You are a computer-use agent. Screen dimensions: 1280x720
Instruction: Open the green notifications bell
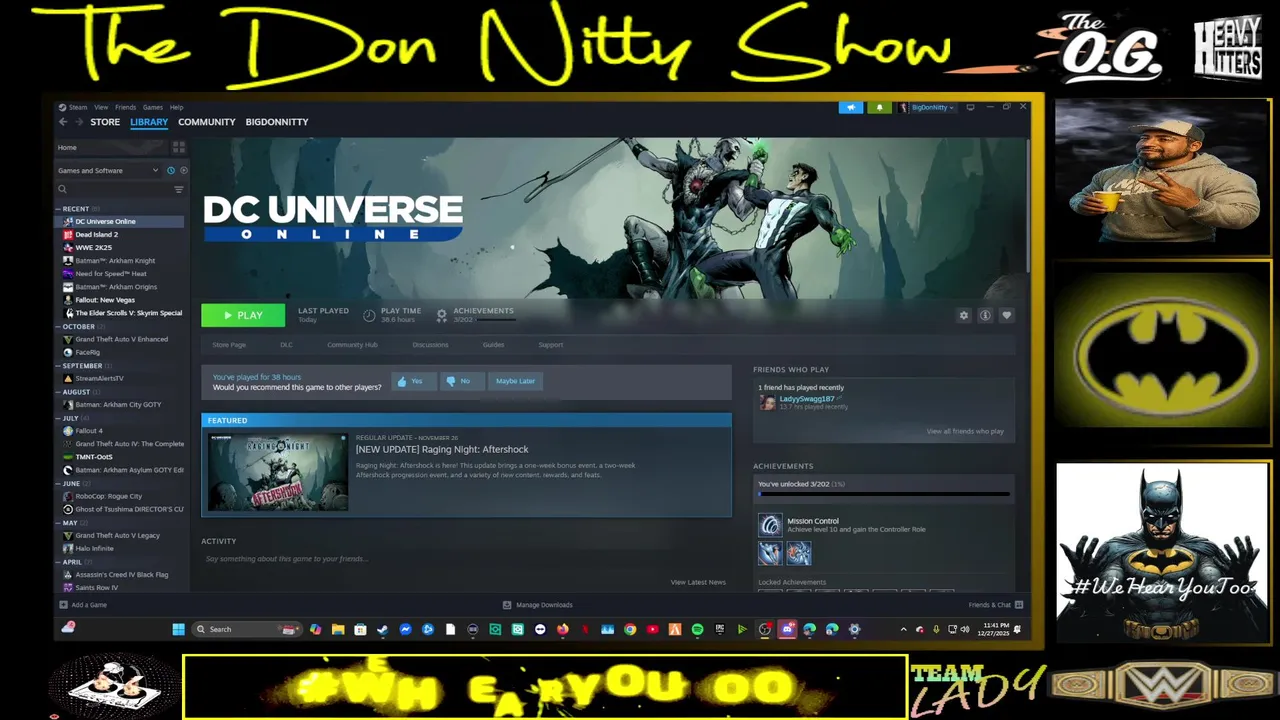[x=880, y=107]
